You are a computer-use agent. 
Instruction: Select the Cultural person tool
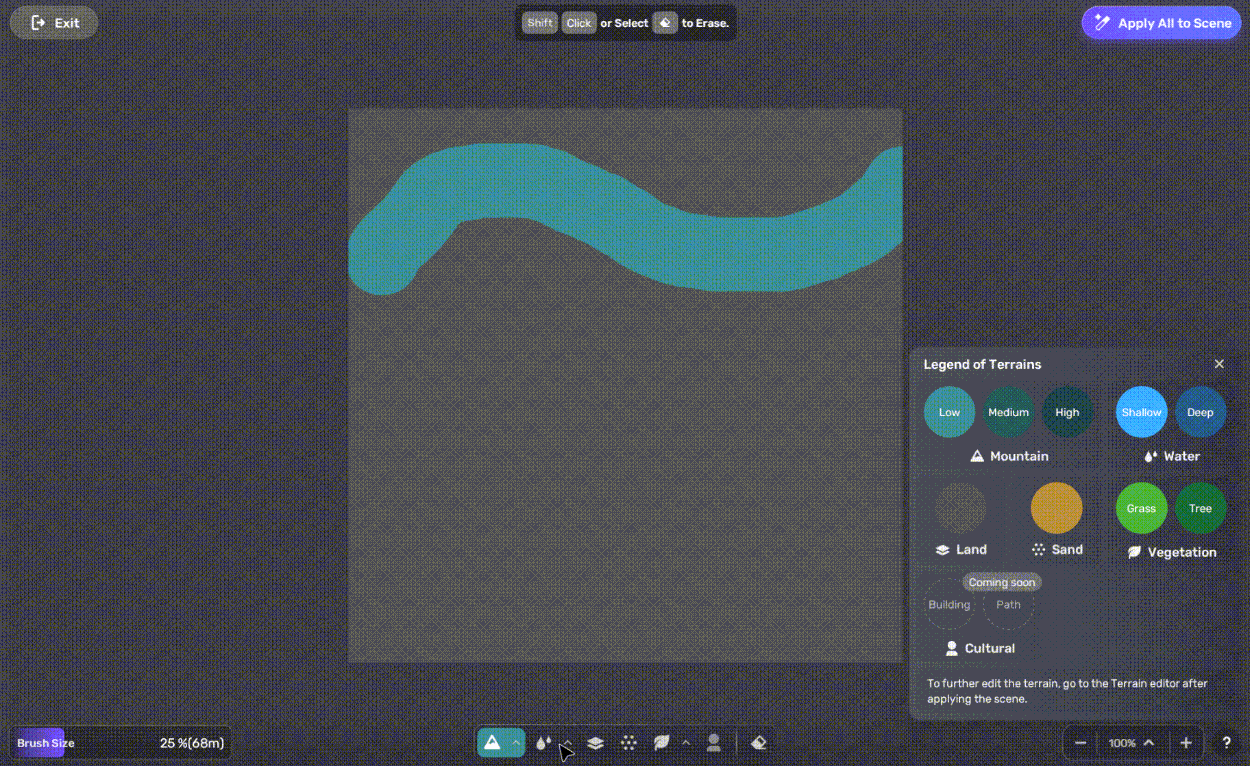click(714, 743)
